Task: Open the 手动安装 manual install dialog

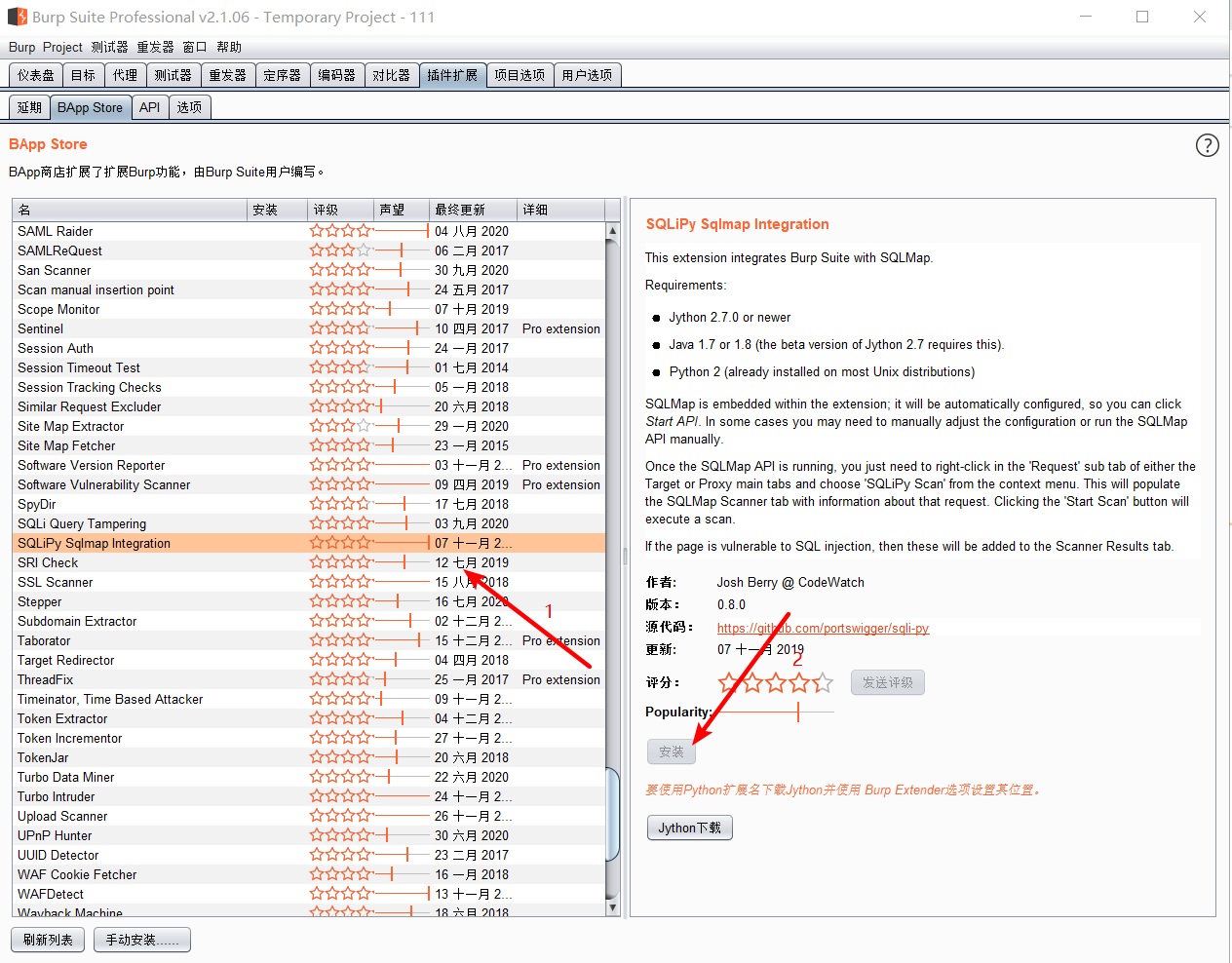Action: [x=141, y=939]
